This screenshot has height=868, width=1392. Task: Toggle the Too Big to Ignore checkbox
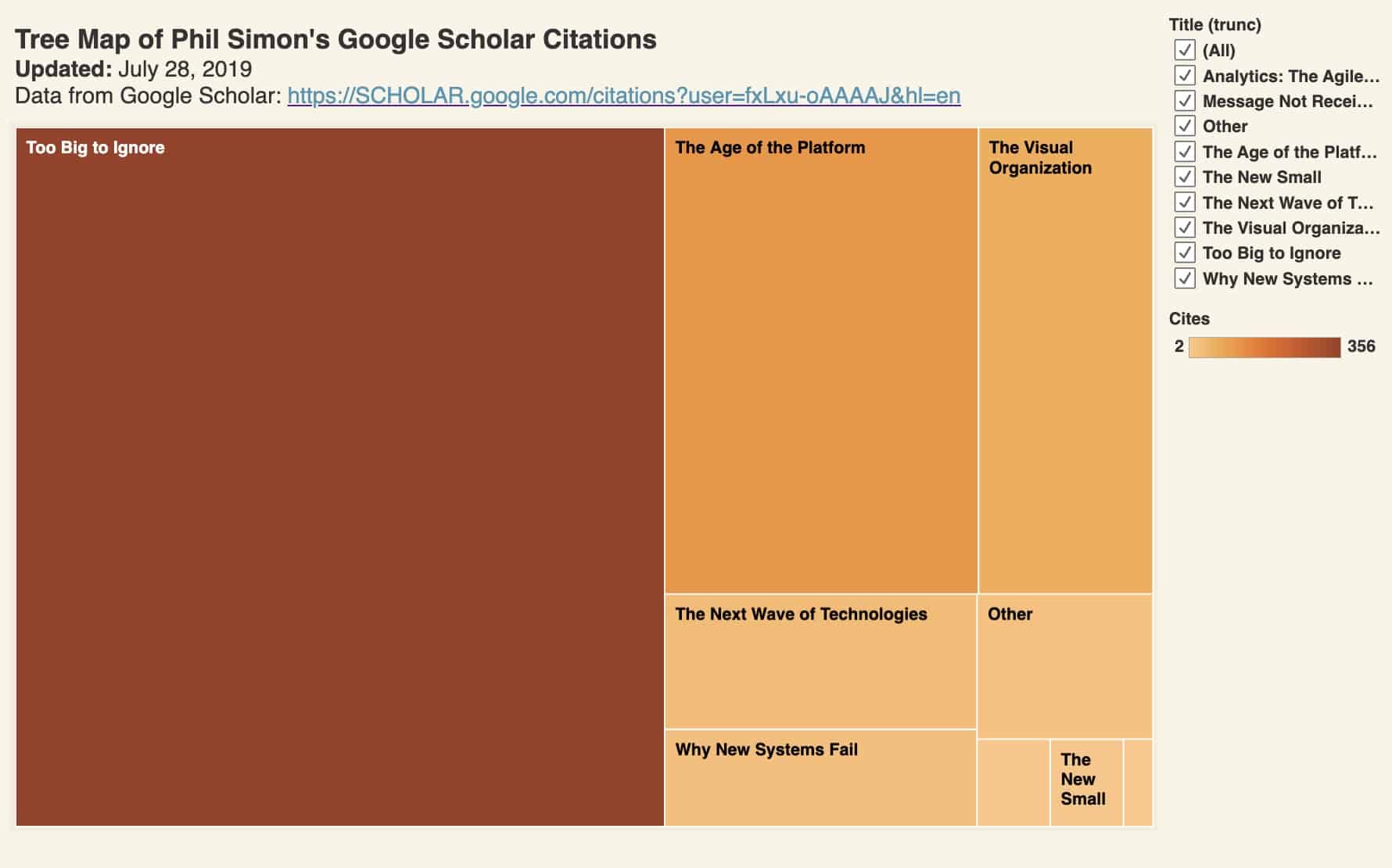tap(1185, 253)
